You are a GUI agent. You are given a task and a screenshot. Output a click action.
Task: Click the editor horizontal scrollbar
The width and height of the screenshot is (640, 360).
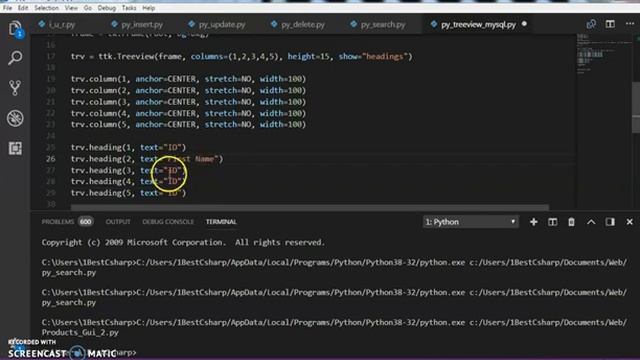309,208
